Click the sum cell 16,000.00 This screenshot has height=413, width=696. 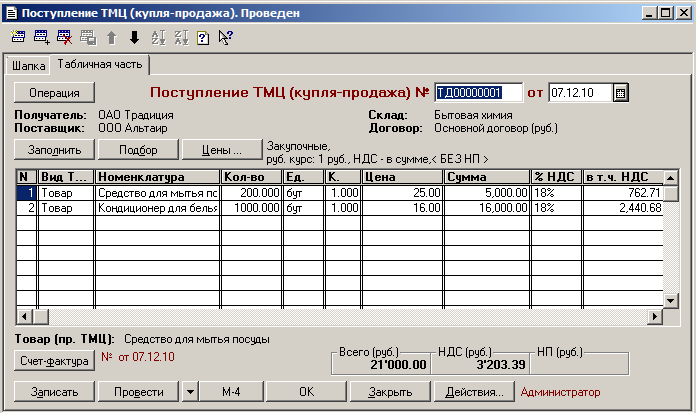[x=487, y=208]
